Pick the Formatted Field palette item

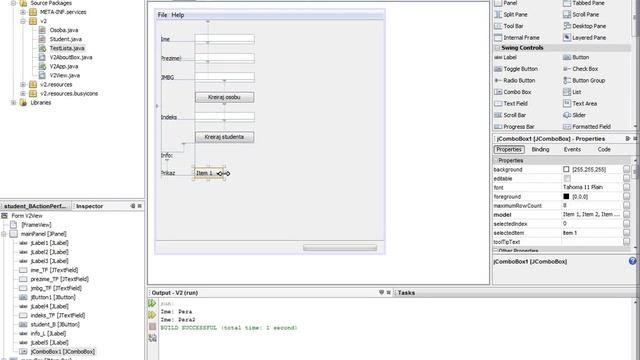[x=587, y=127]
